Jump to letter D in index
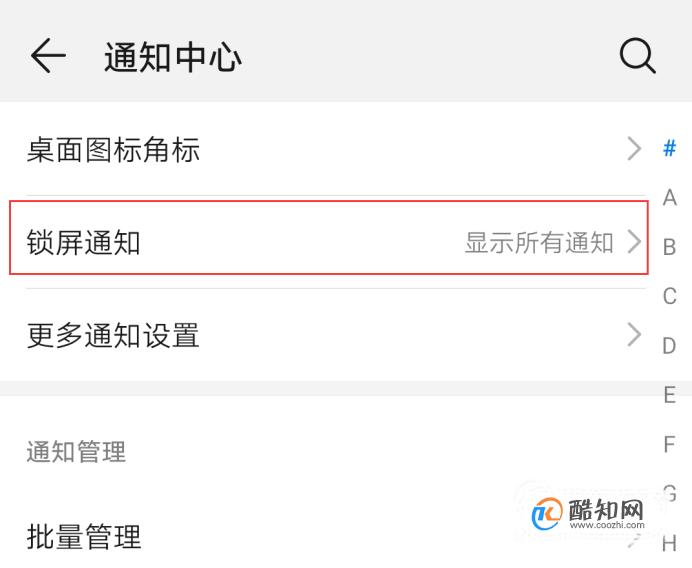The height and width of the screenshot is (568, 692). (669, 346)
